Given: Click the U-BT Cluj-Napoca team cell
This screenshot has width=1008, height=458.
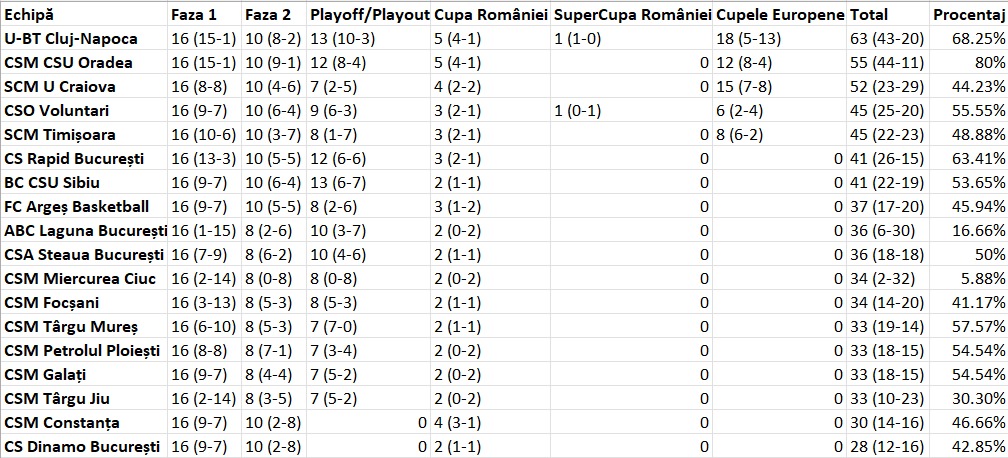Looking at the screenshot, I should (85, 39).
